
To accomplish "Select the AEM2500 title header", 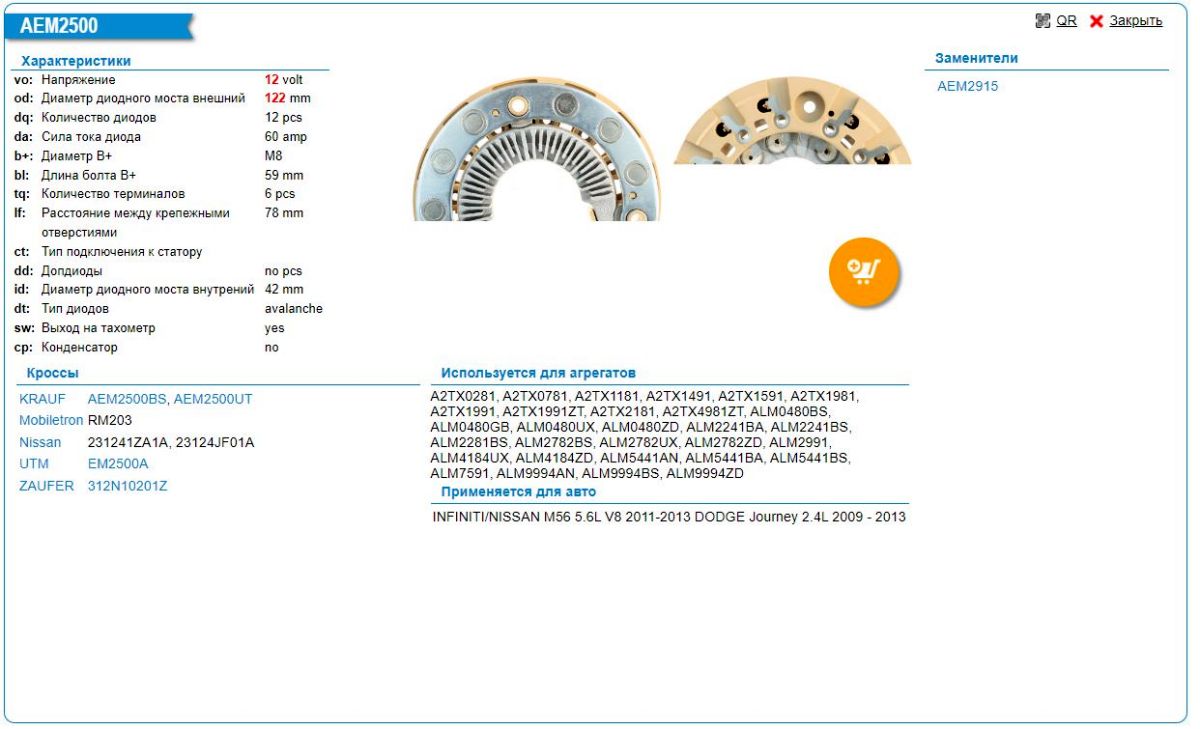I will tap(59, 27).
